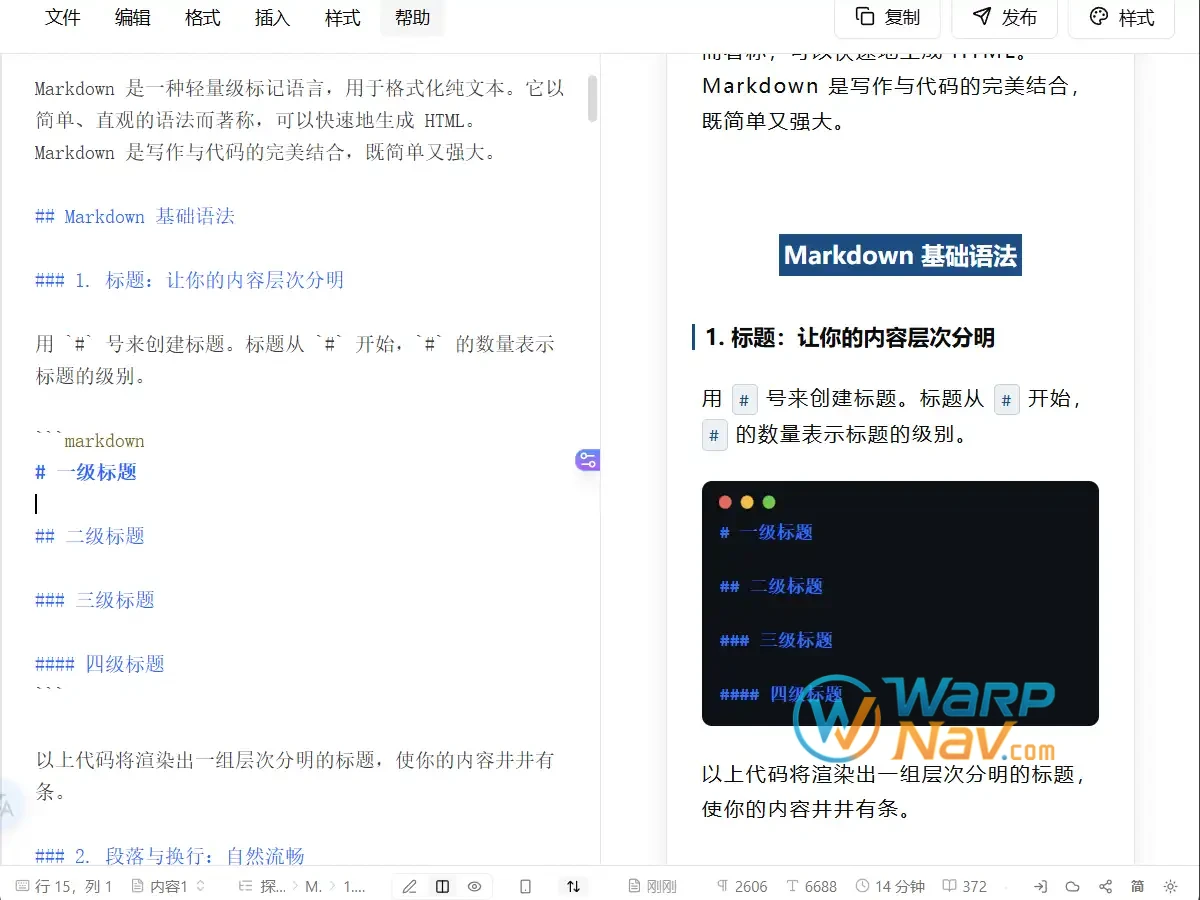Click the 样式 button with palette icon
1200x900 pixels.
[1122, 17]
